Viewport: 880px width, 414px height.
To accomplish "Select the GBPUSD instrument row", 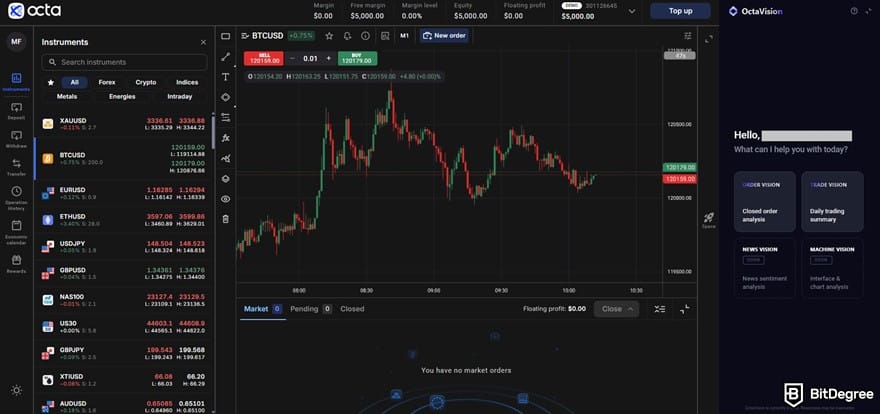I will tap(123, 273).
